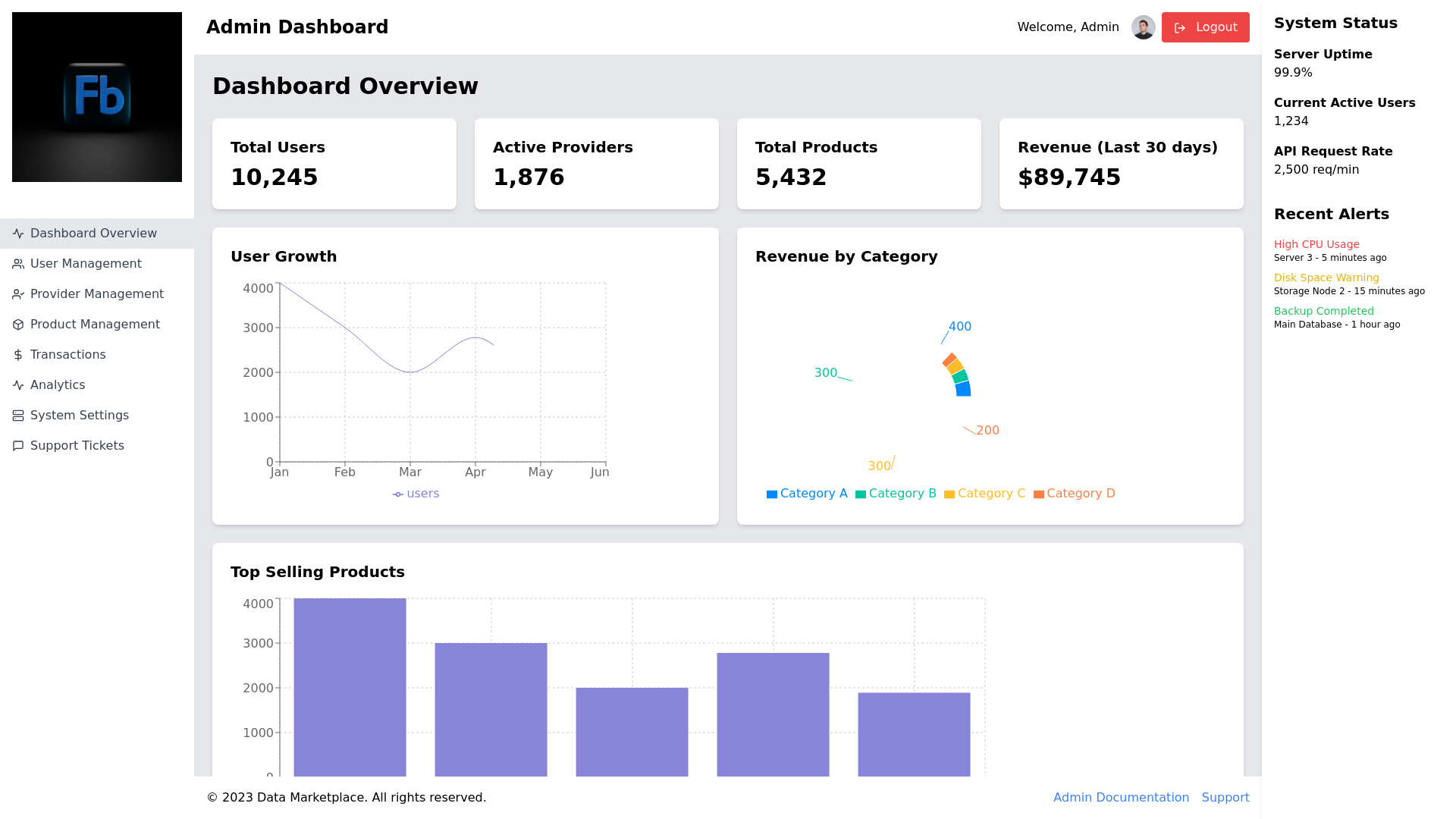Screen dimensions: 1456x819
Task: Go to User Management section
Action: [97, 264]
